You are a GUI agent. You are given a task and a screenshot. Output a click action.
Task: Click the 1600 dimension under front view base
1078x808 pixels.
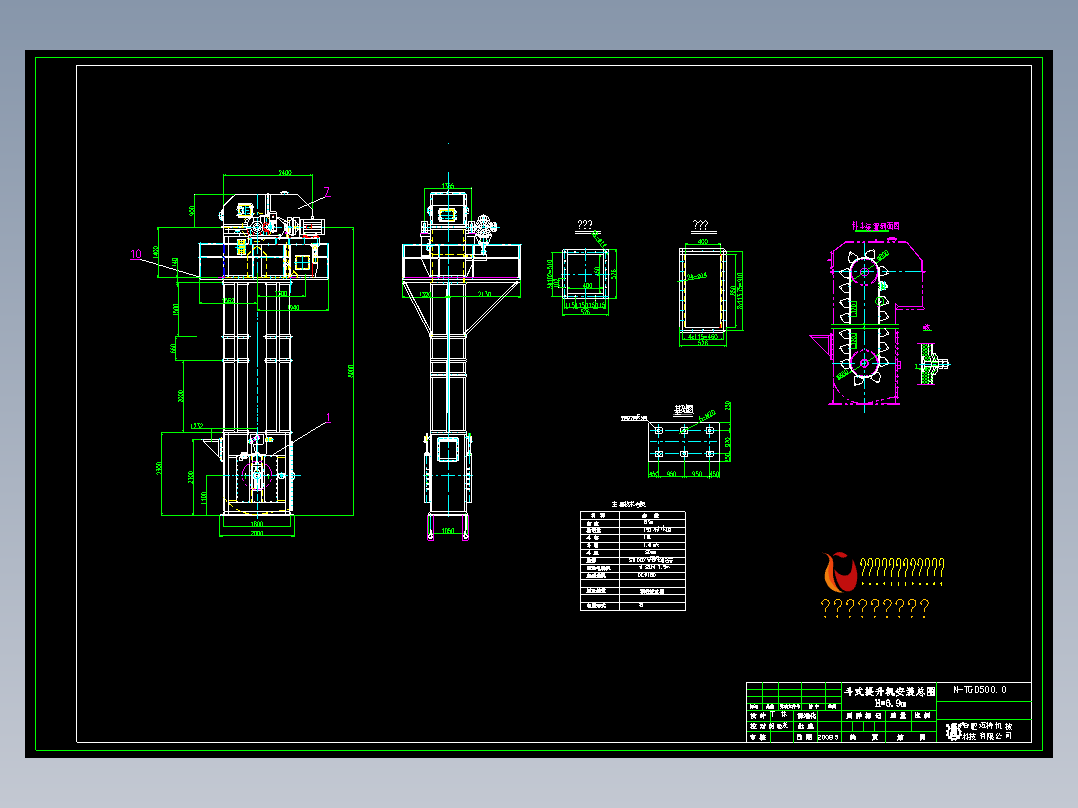(x=256, y=524)
